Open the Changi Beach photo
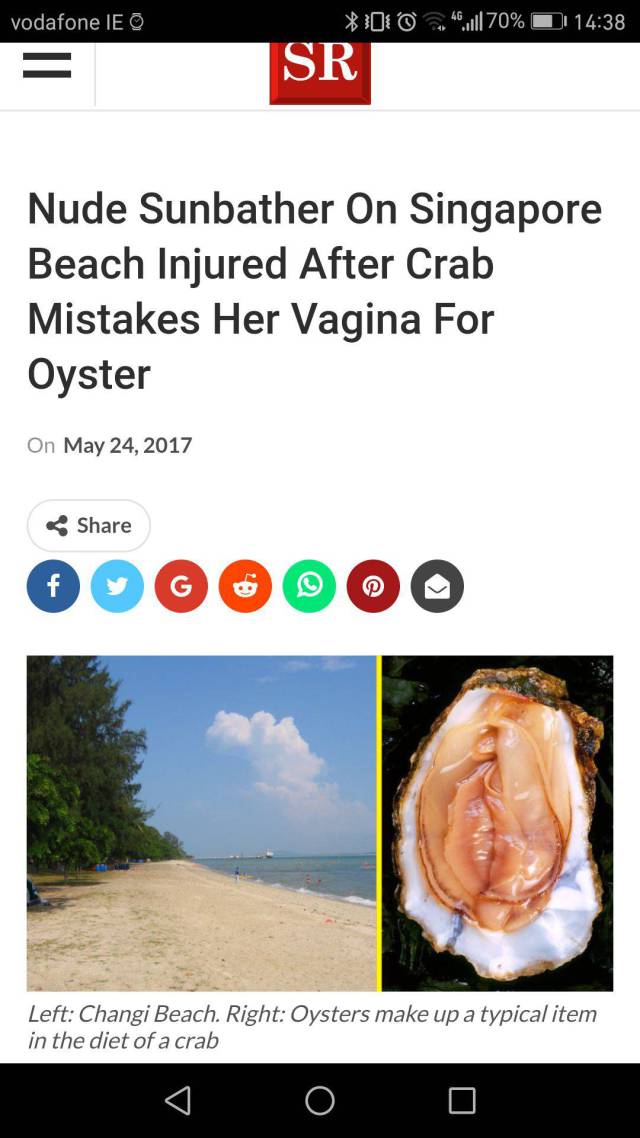The image size is (640, 1138). [202, 823]
